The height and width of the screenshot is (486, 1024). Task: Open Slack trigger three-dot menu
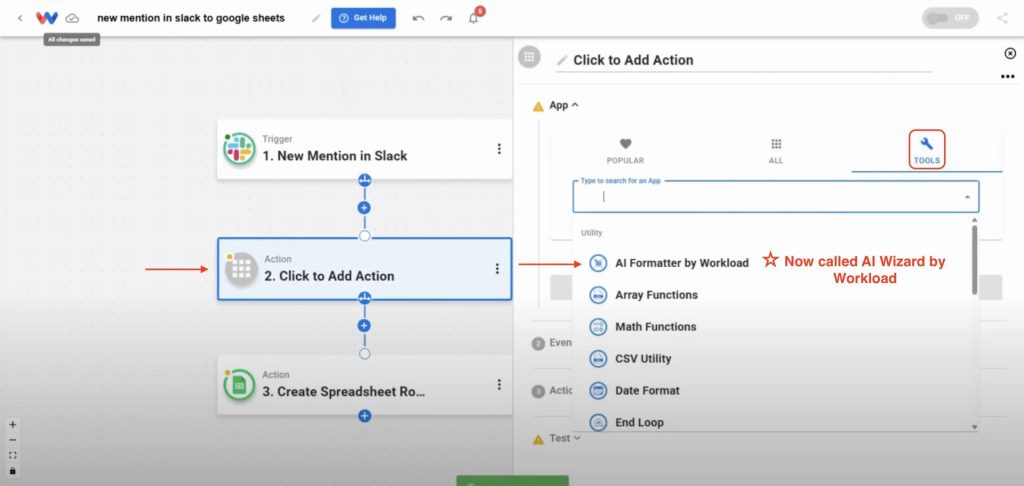click(x=499, y=149)
